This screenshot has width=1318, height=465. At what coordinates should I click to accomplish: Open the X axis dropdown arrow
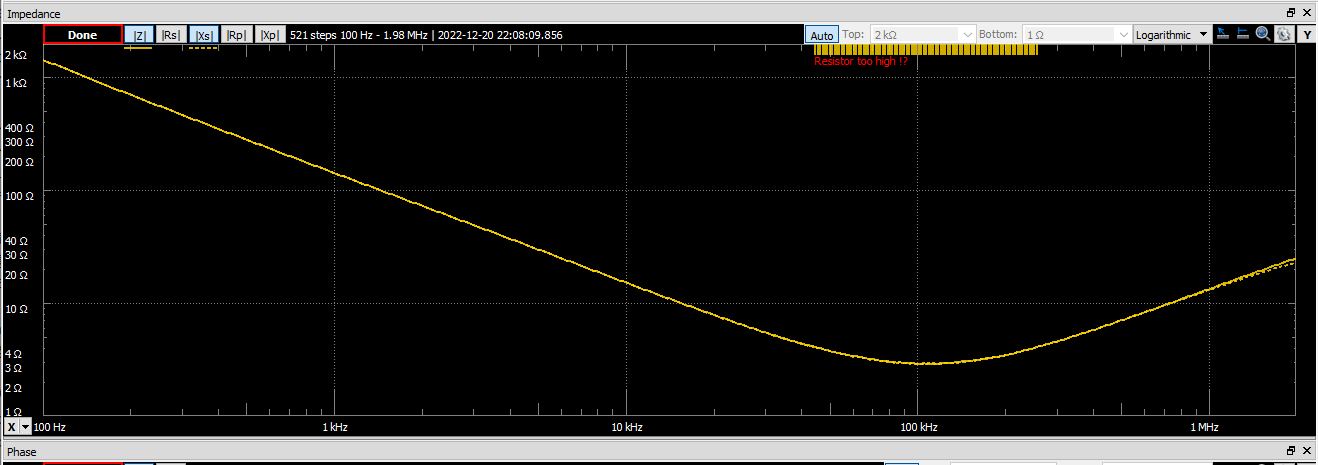[26, 427]
